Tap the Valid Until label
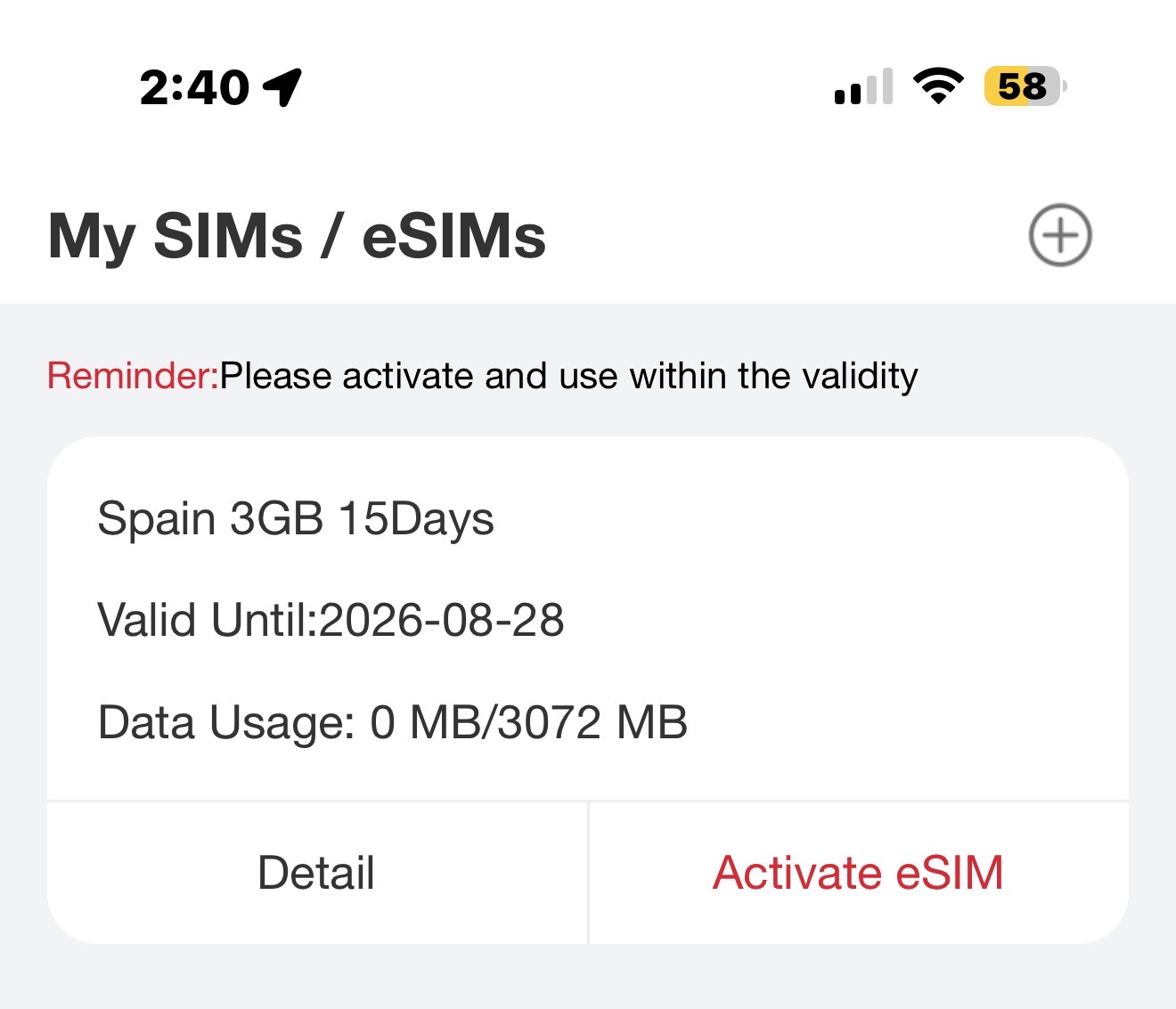The image size is (1176, 1009). tap(206, 620)
